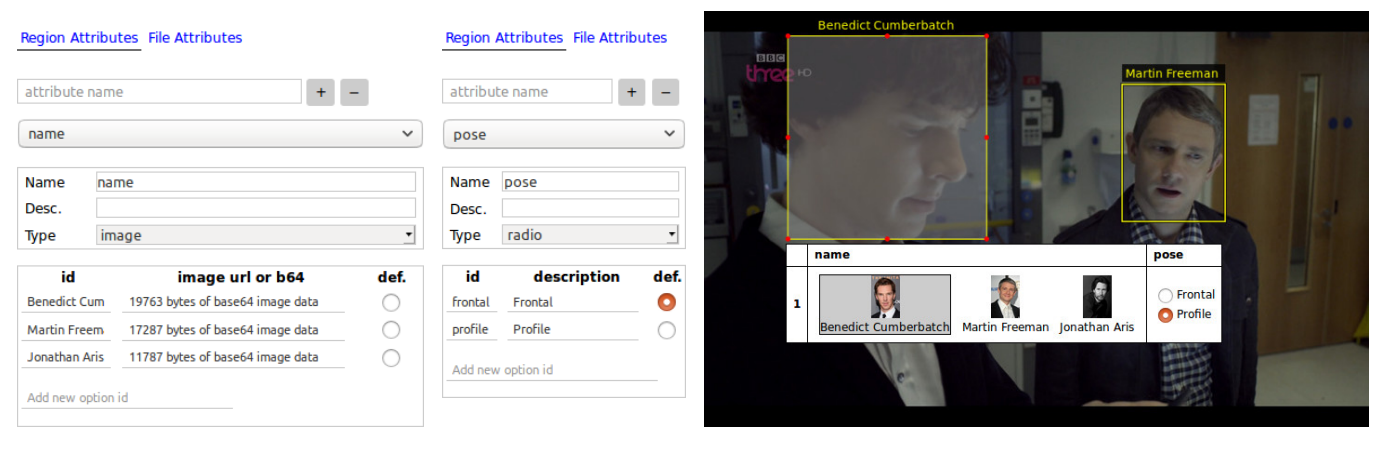This screenshot has height=456, width=1374.
Task: Set Martin Freem option as default
Action: pos(391,330)
